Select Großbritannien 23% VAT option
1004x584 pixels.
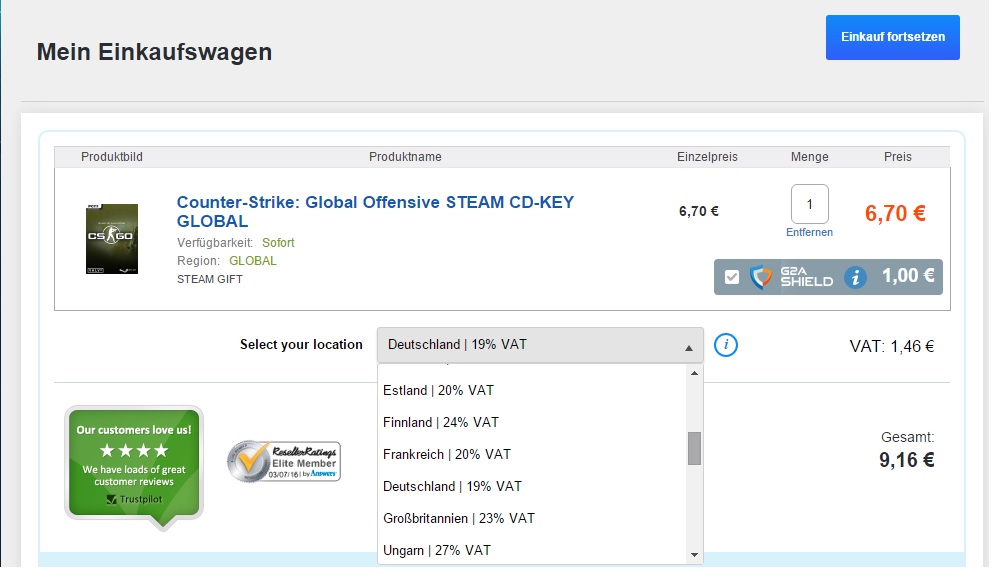point(532,518)
